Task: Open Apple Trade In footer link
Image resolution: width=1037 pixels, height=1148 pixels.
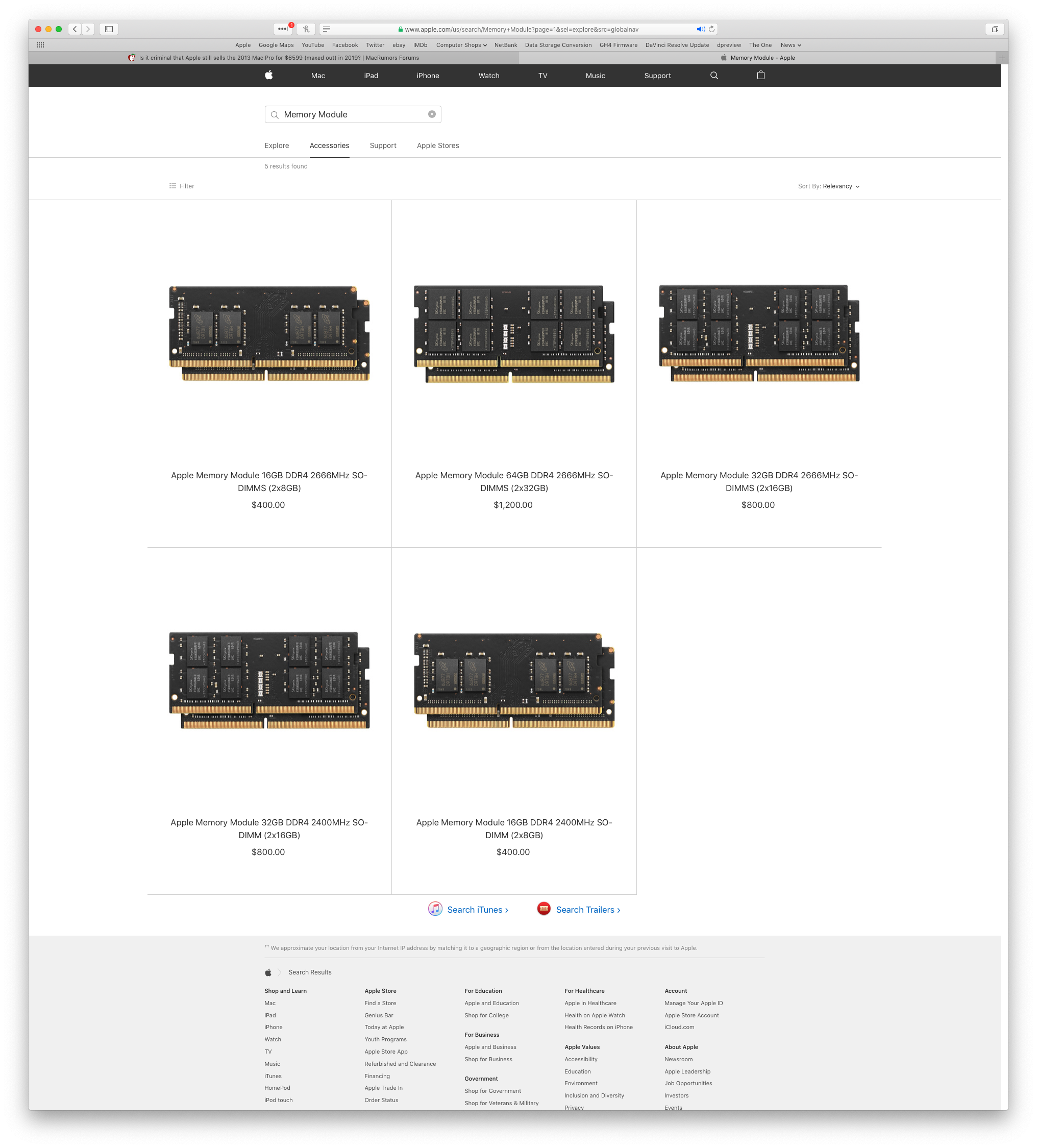Action: pyautogui.click(x=383, y=1088)
